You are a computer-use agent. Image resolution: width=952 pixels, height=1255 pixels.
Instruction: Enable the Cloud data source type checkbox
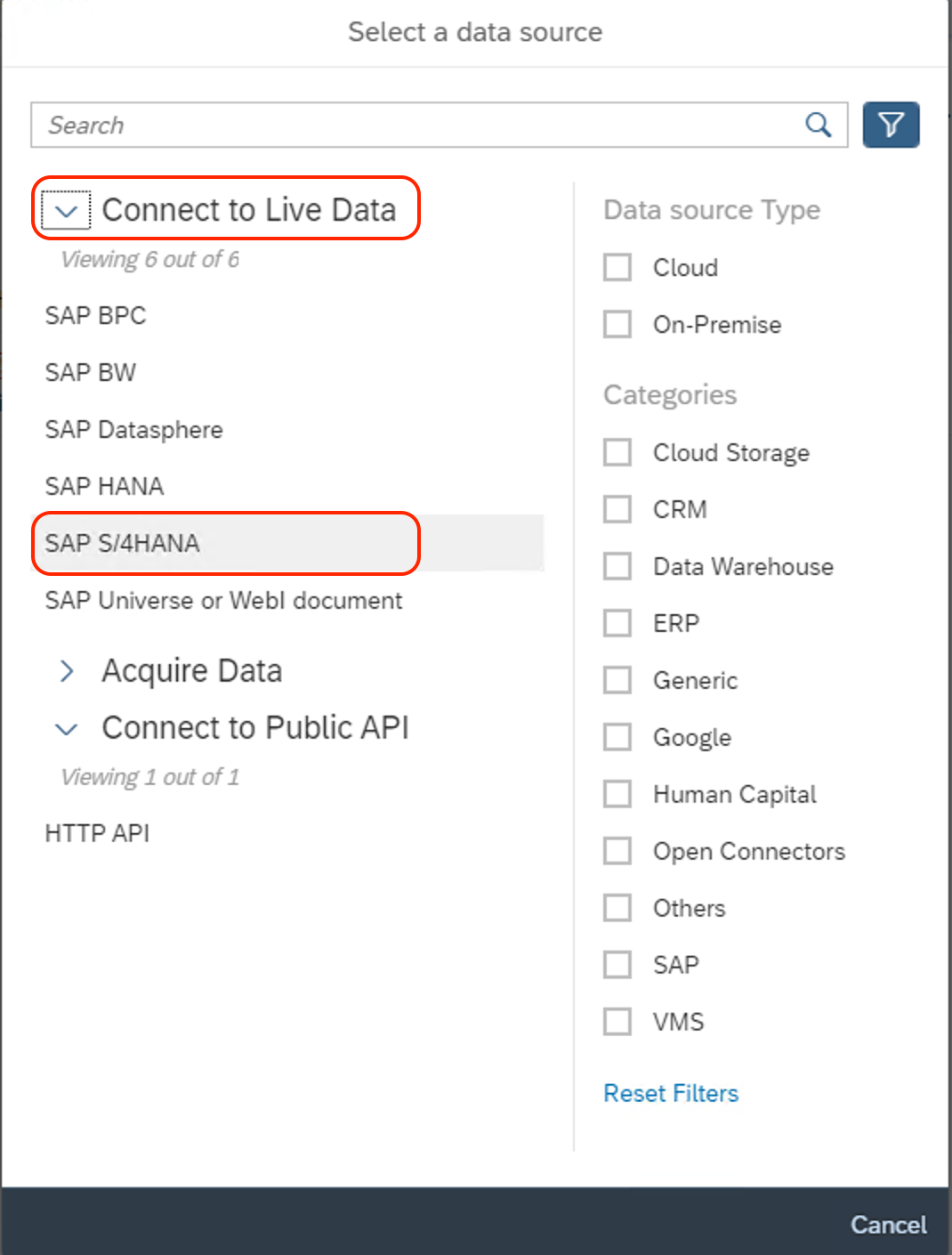pos(617,267)
